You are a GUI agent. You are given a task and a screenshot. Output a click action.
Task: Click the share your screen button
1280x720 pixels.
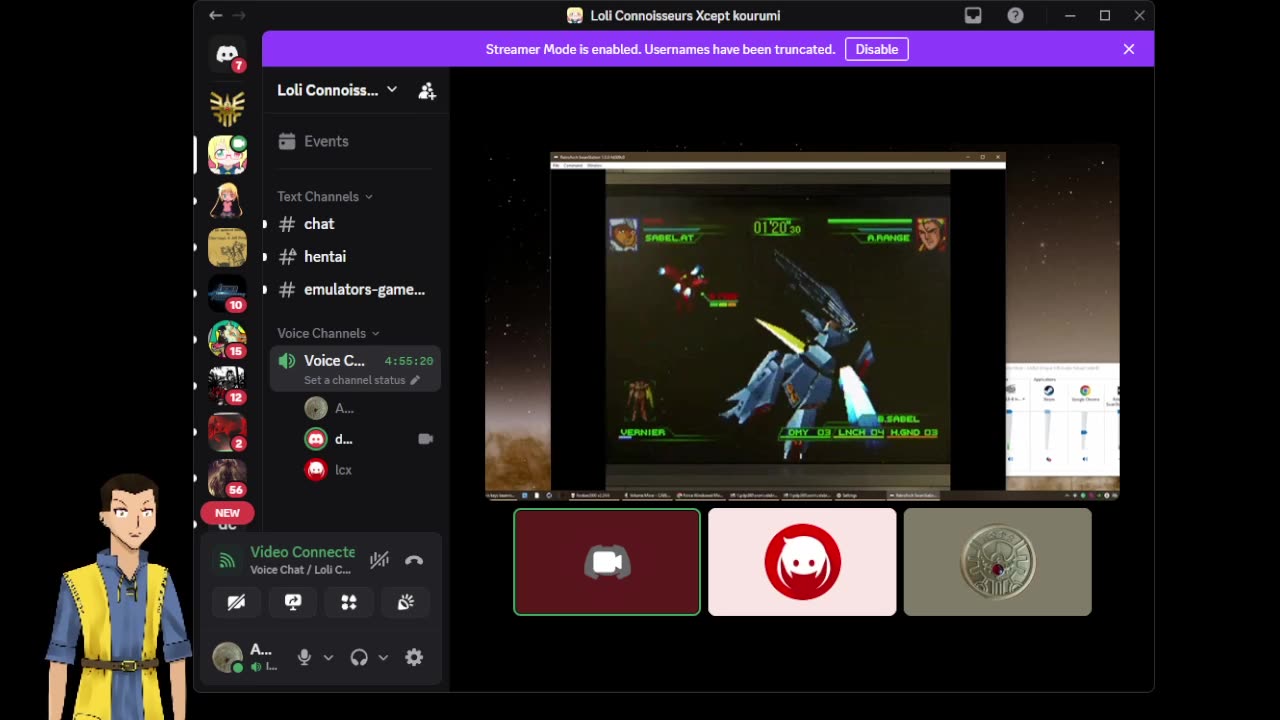pos(293,602)
